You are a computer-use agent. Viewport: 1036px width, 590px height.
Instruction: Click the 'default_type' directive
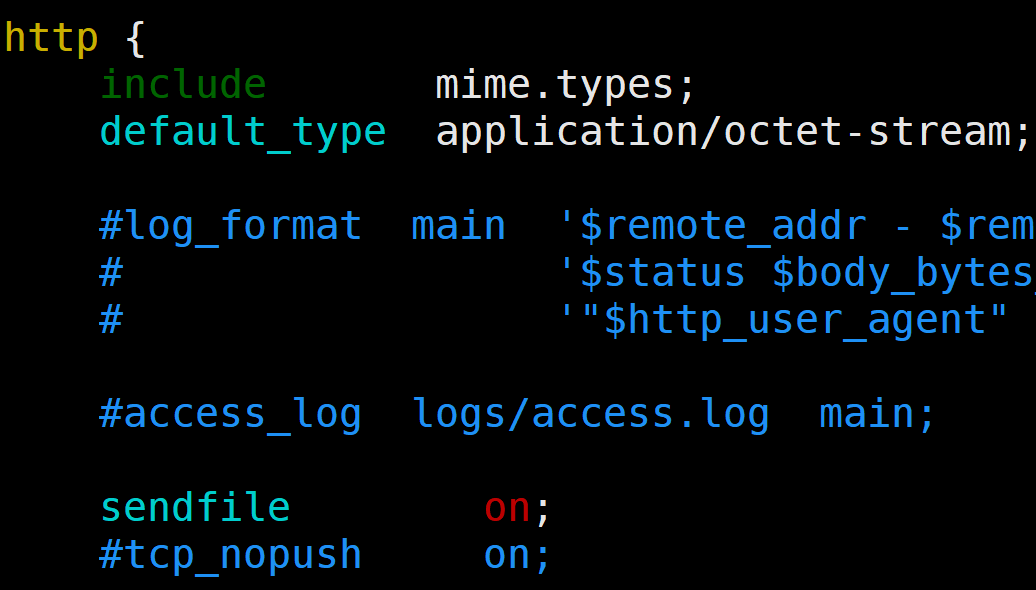pyautogui.click(x=243, y=132)
